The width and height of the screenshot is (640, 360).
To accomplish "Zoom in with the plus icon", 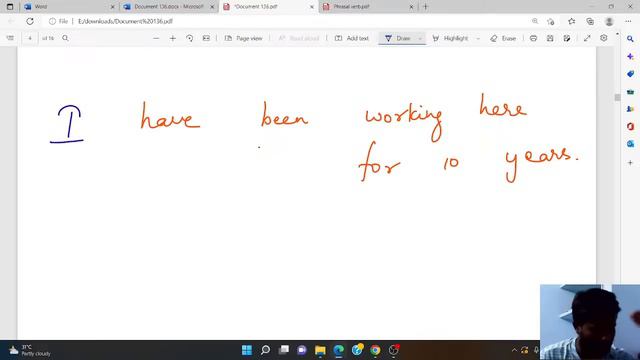I will tap(173, 38).
